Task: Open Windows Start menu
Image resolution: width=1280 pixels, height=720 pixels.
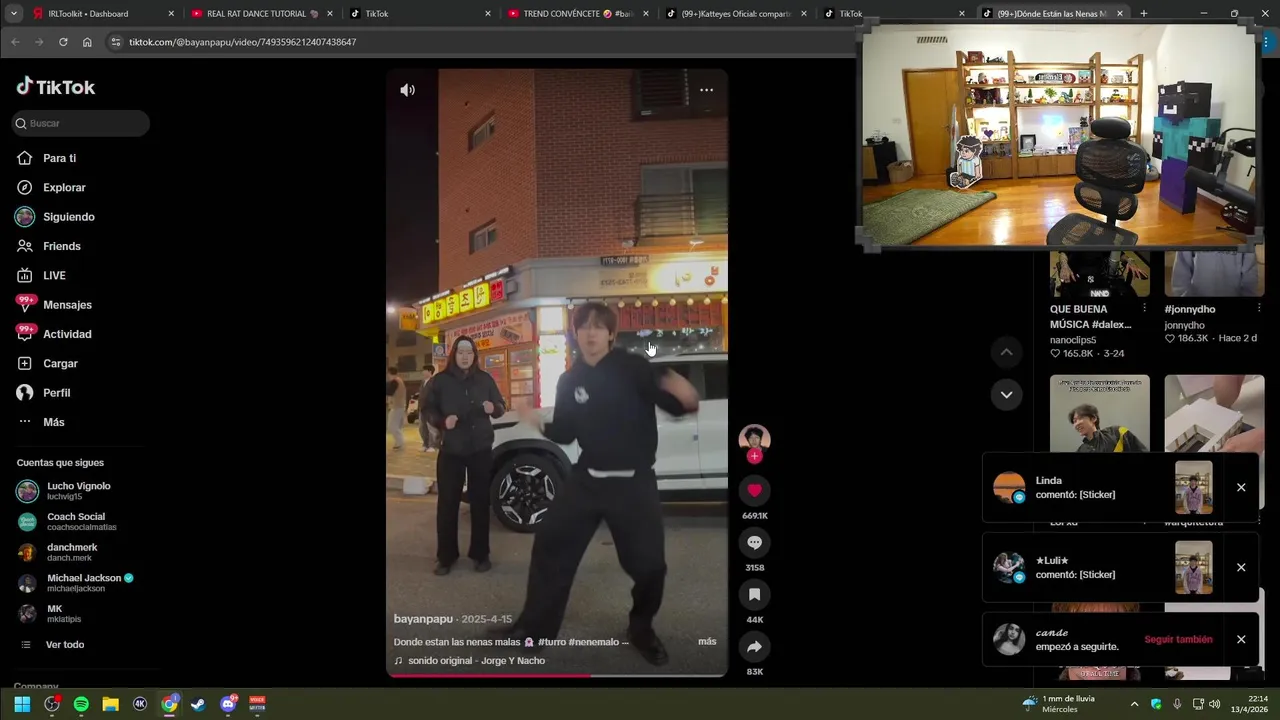Action: [x=22, y=704]
